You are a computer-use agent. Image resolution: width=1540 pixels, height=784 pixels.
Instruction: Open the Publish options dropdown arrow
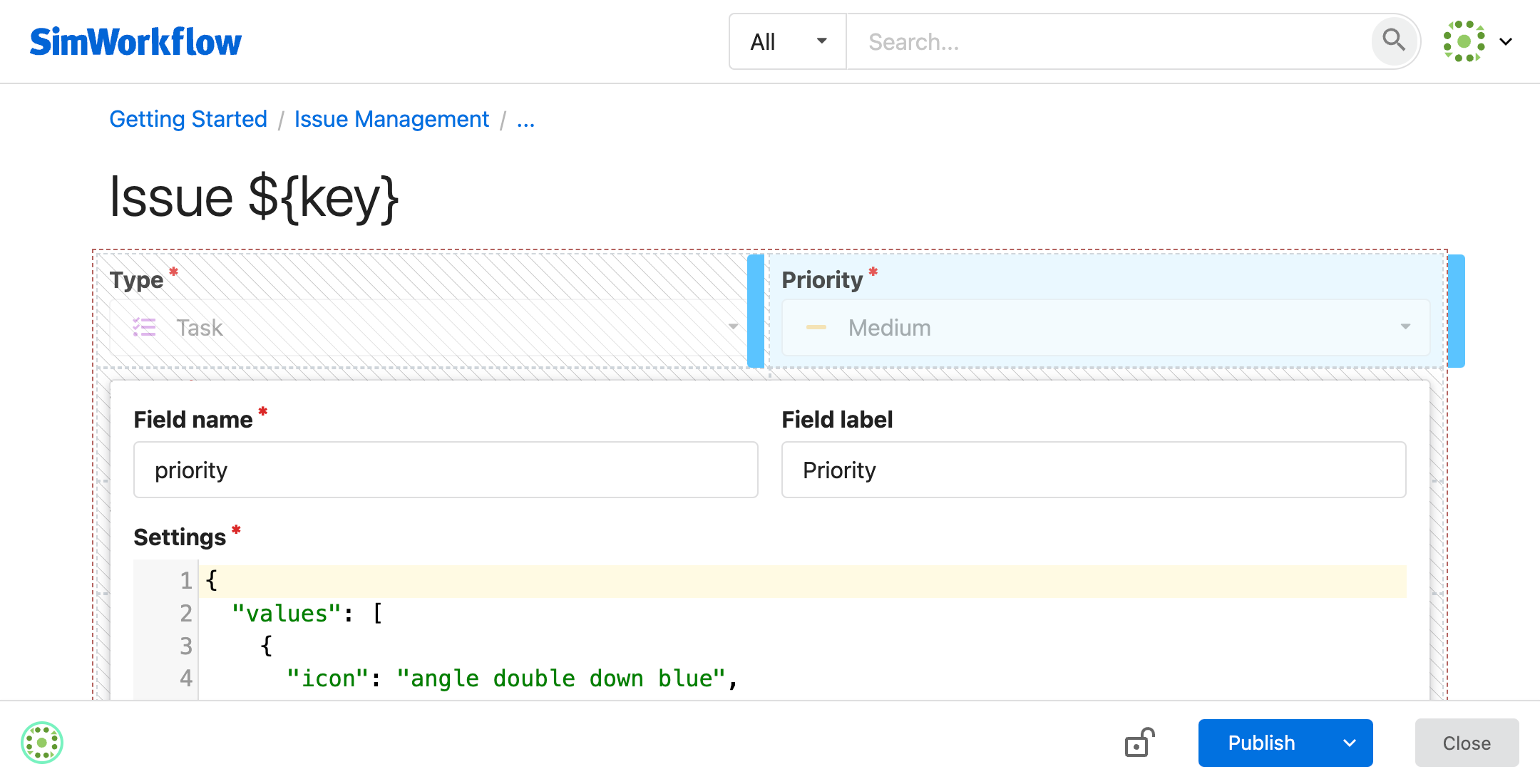tap(1350, 743)
